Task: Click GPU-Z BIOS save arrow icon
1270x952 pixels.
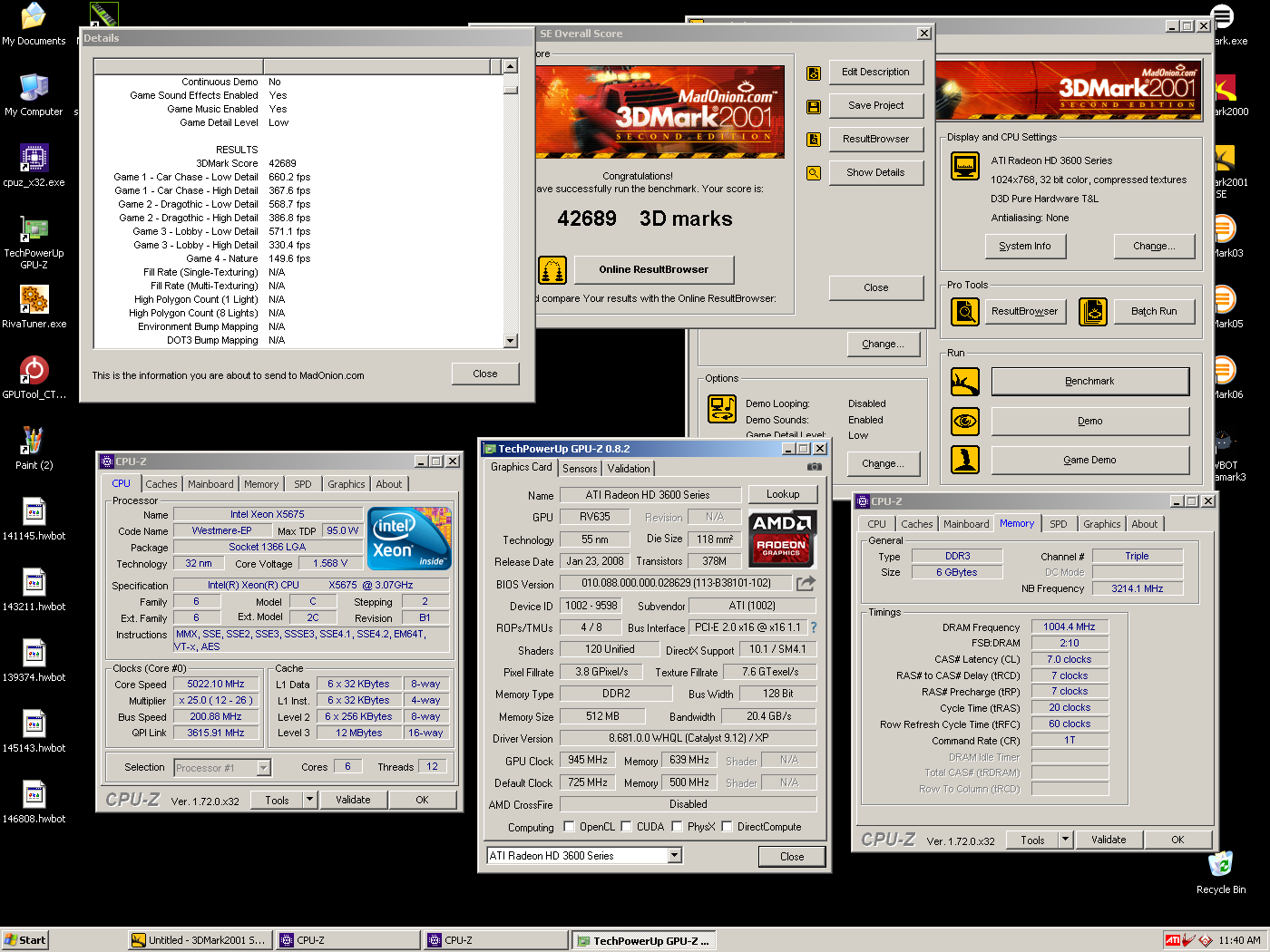Action: click(x=806, y=583)
